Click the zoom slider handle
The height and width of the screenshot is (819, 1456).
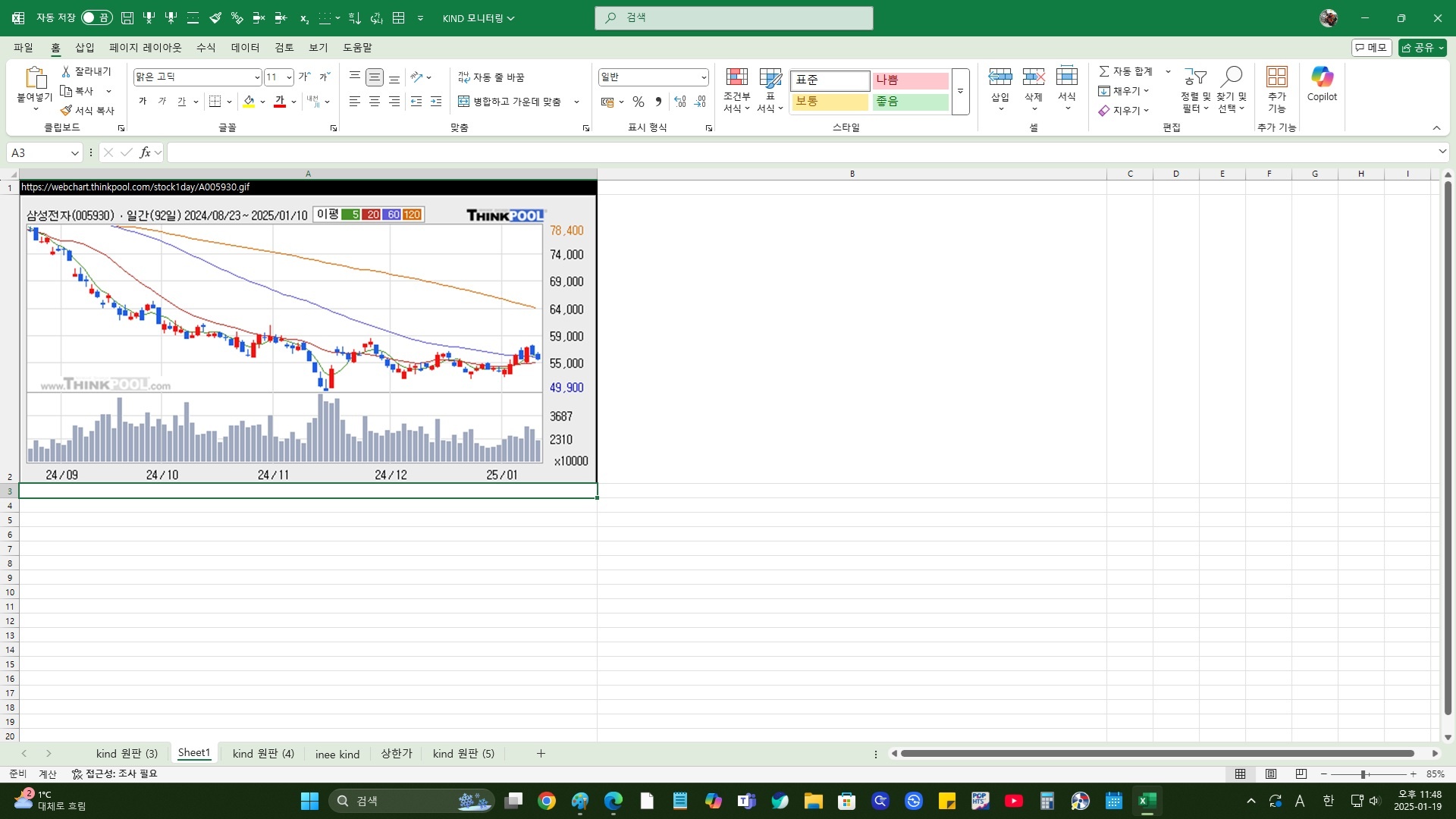point(1363,774)
